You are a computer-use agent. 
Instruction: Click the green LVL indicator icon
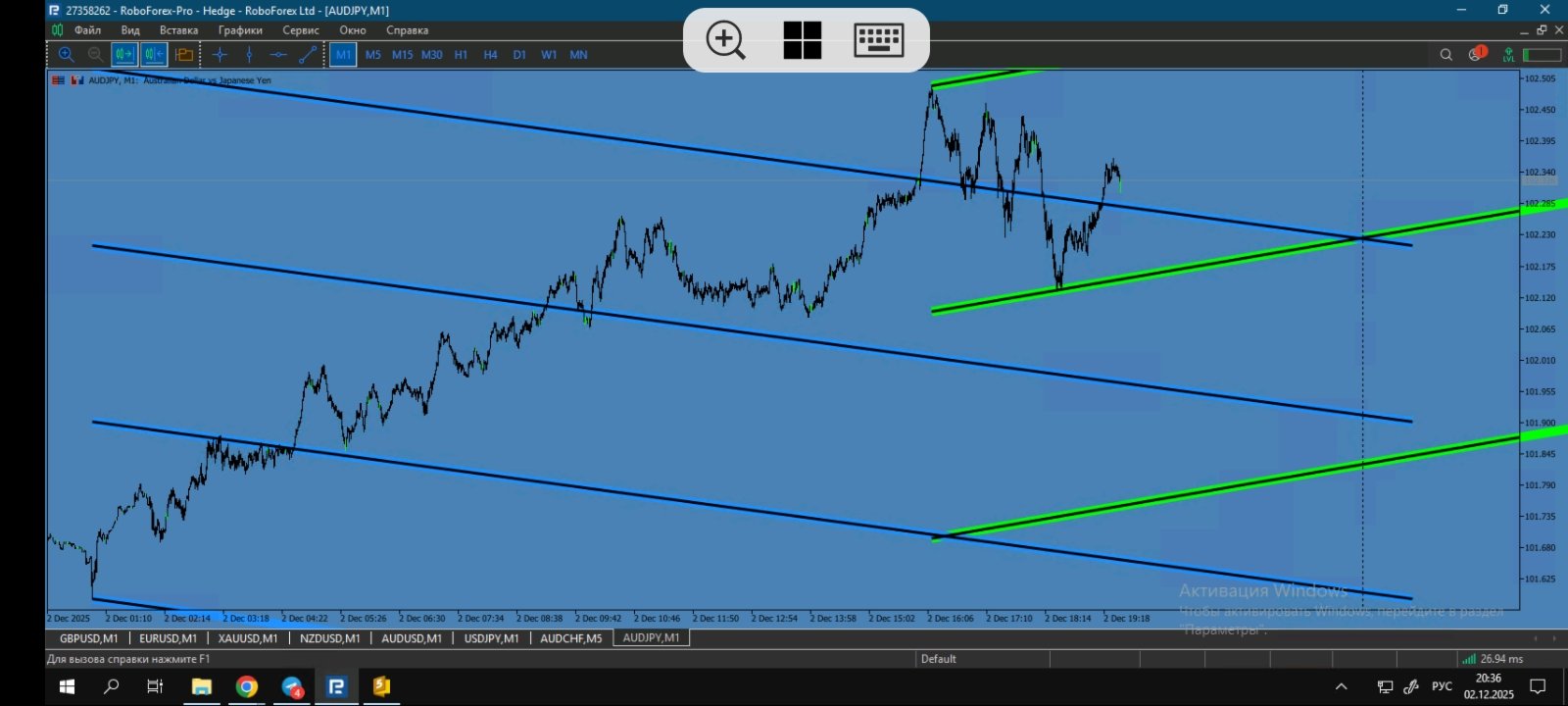1508,55
